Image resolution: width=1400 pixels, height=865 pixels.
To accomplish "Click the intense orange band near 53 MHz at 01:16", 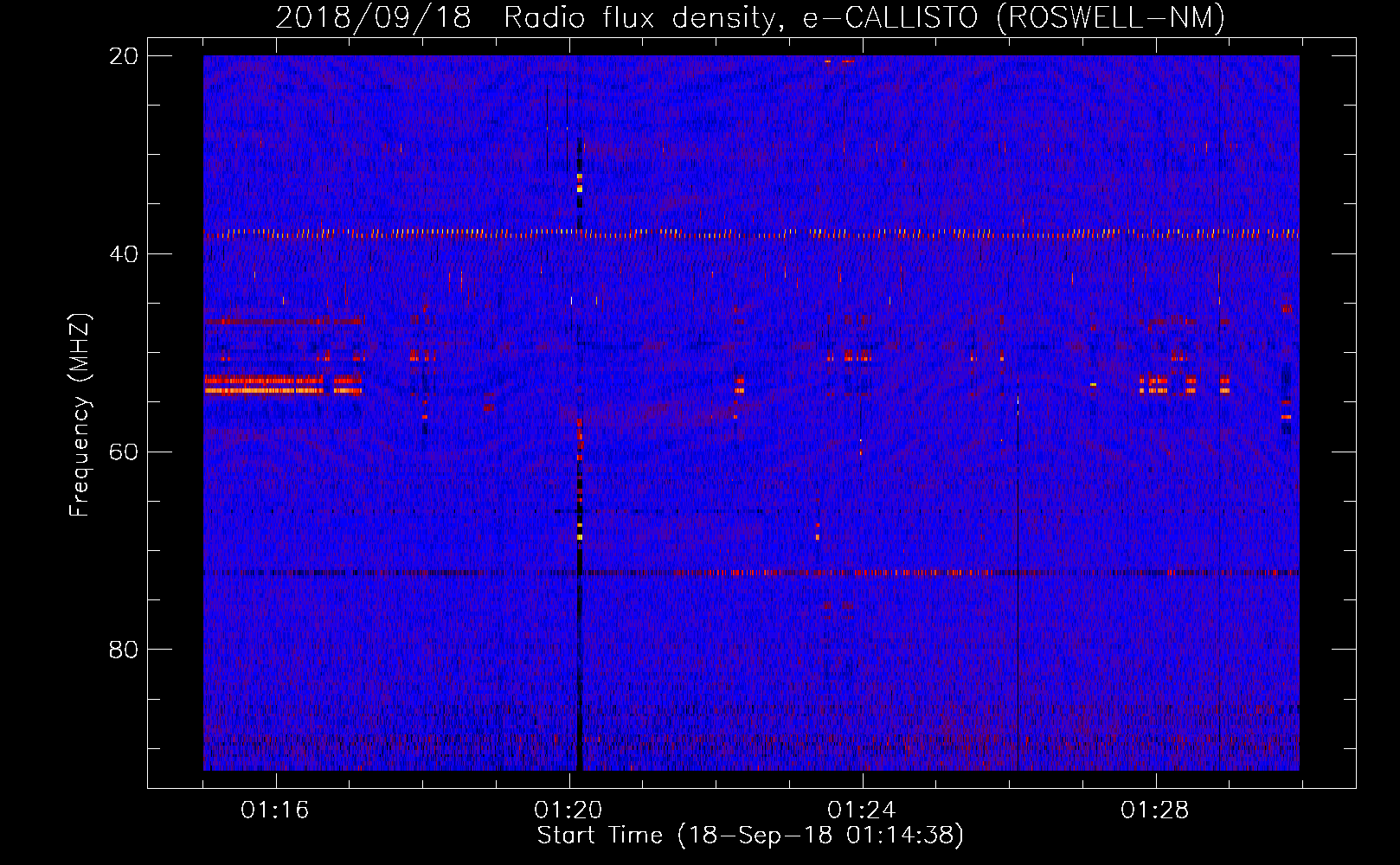I will [282, 385].
